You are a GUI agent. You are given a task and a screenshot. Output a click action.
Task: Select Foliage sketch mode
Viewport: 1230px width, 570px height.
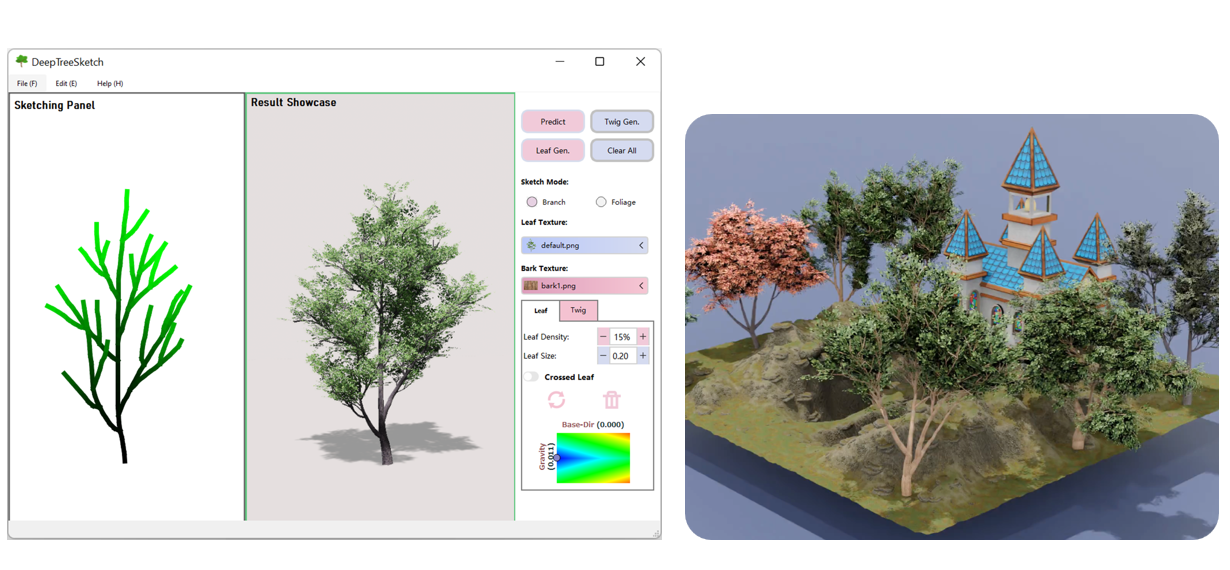pyautogui.click(x=601, y=202)
